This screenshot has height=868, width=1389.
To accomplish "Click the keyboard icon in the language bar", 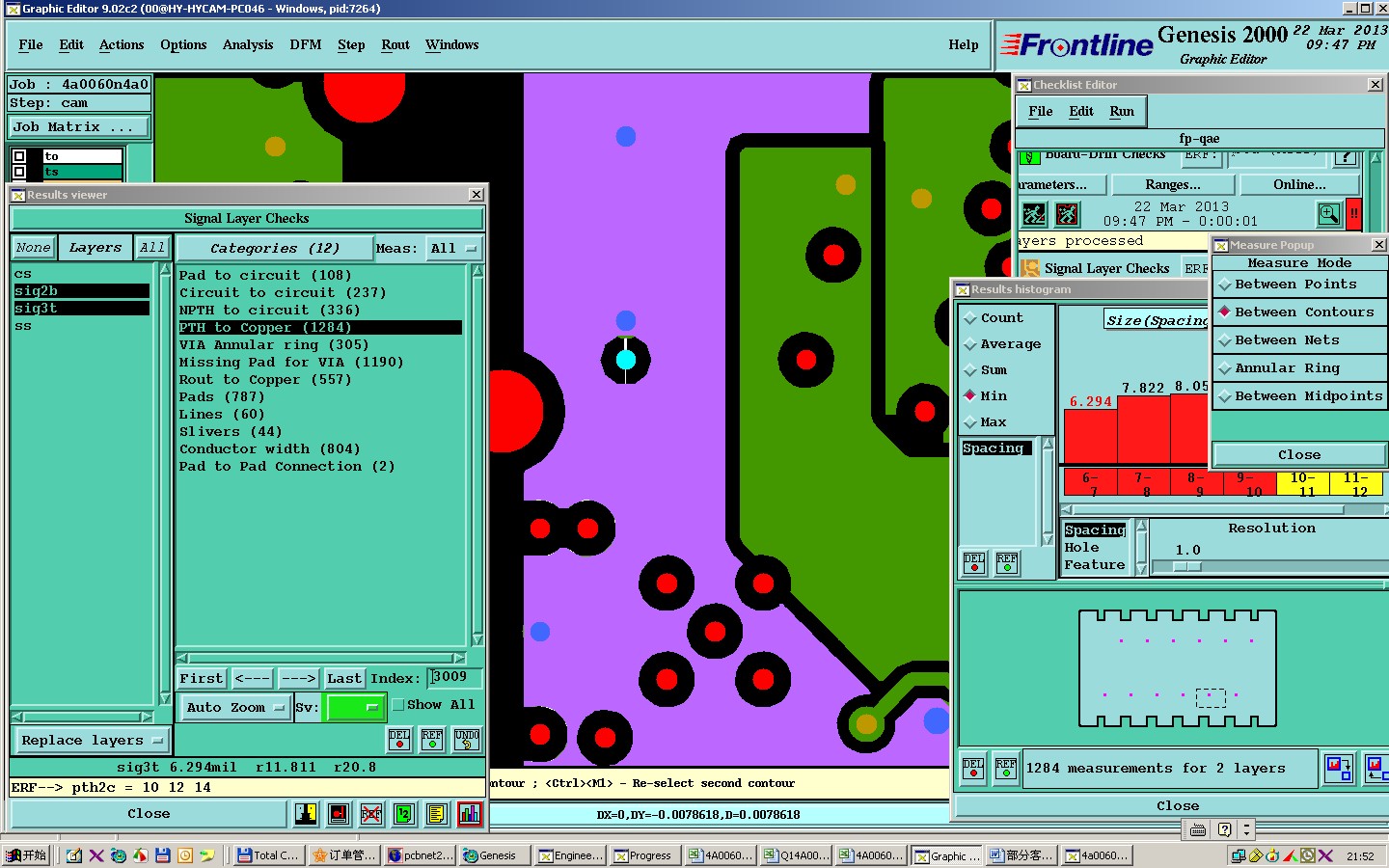I will point(1198,829).
